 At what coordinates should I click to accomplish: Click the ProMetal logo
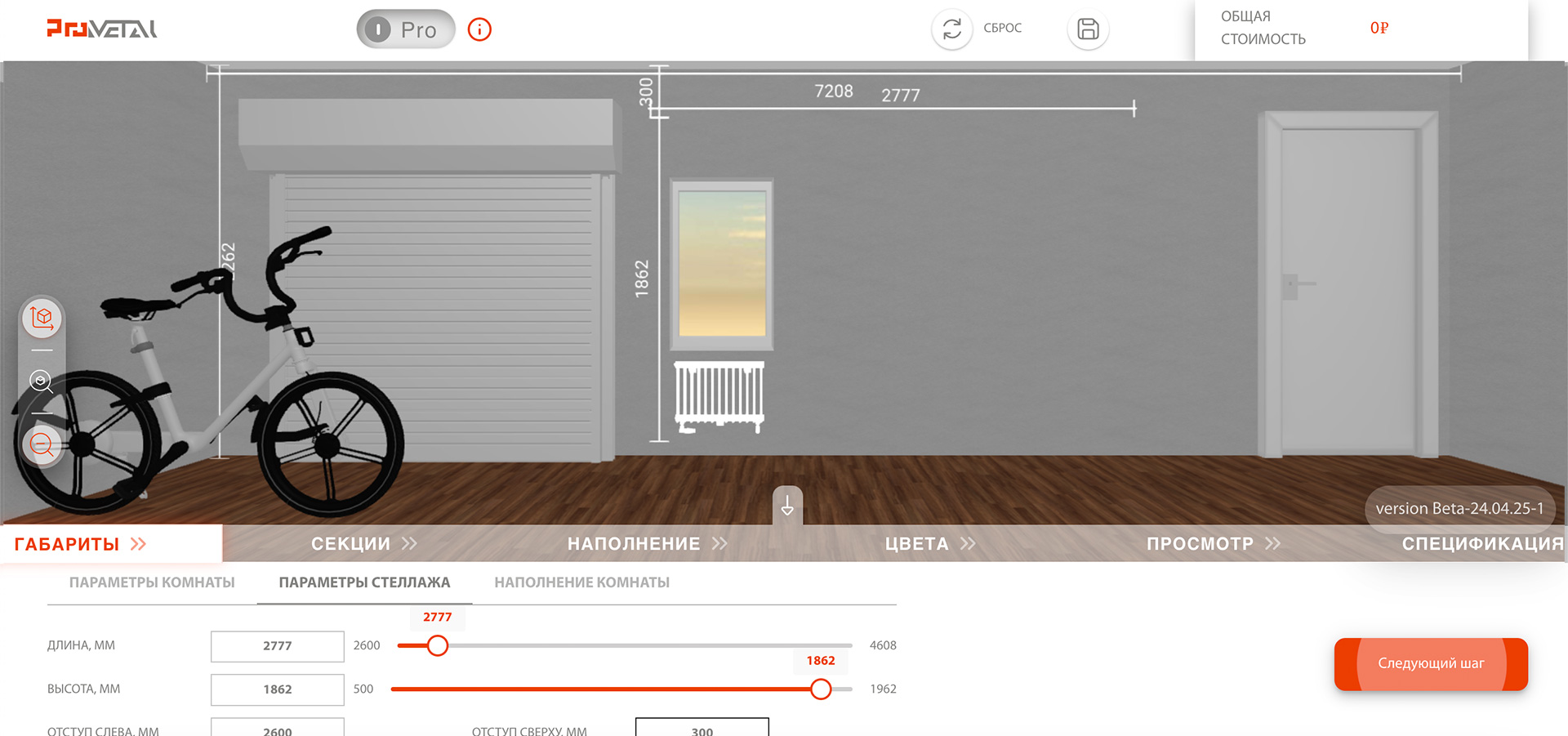102,29
